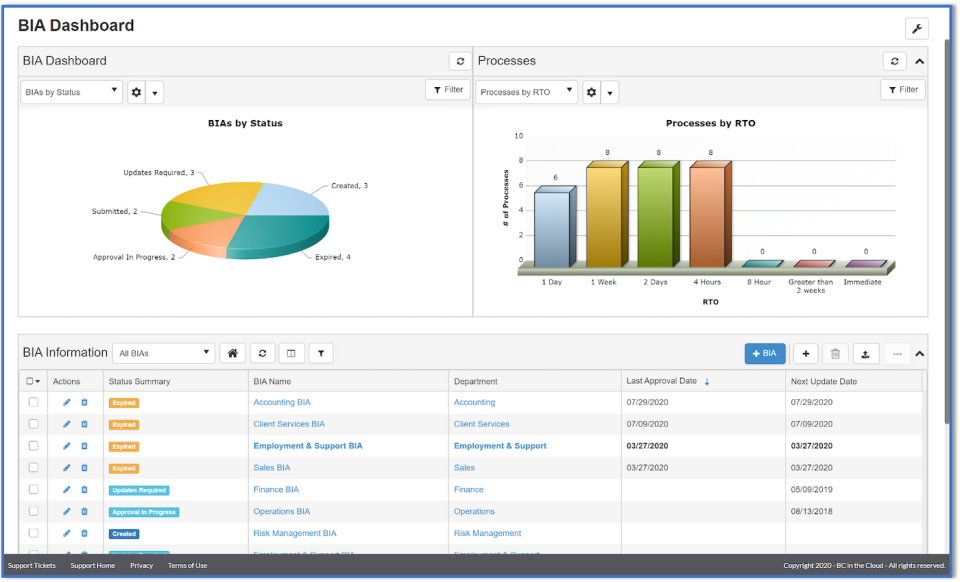960x582 pixels.
Task: Open the filter icon in BIA Information toolbar
Action: [320, 353]
